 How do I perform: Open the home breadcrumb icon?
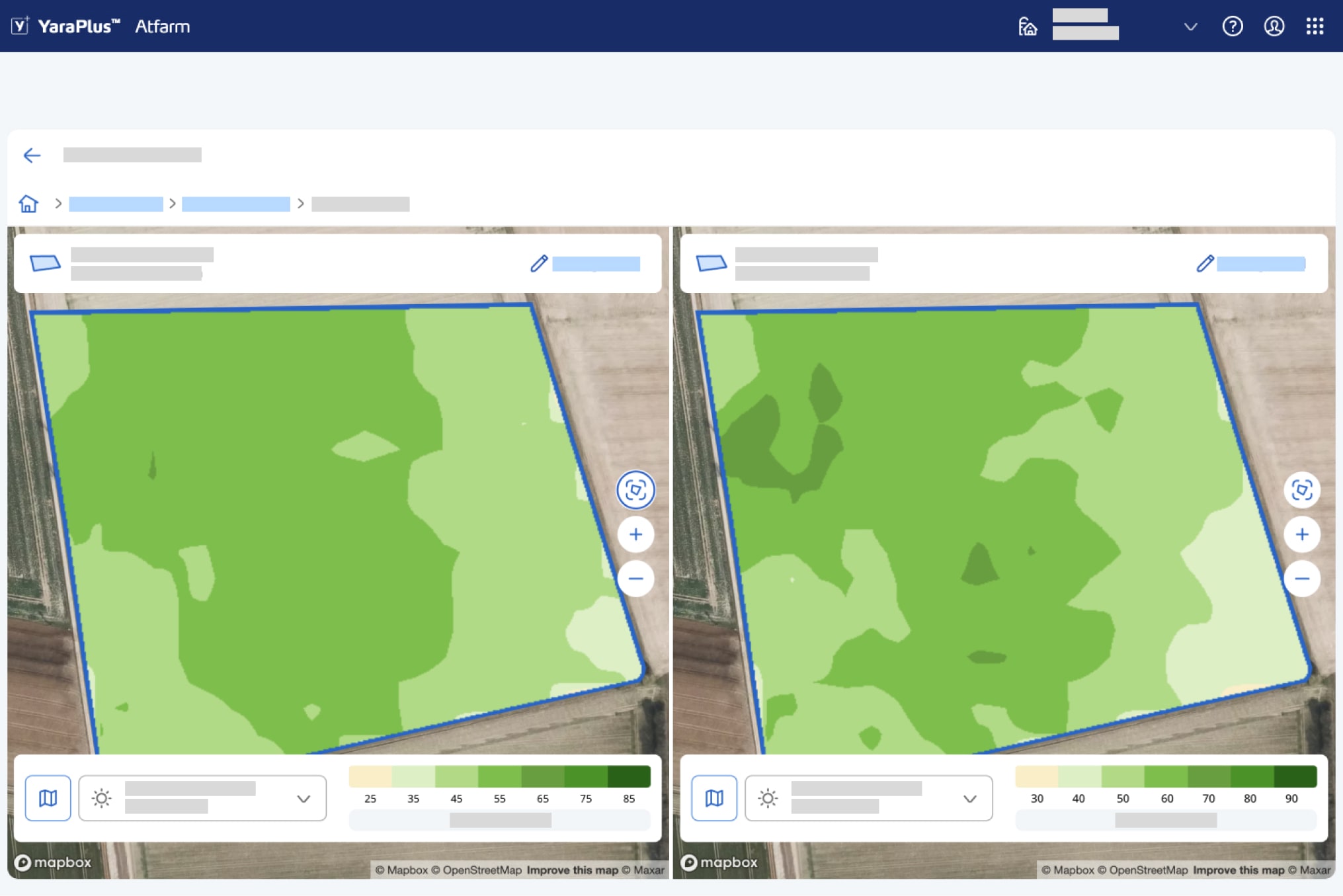point(28,203)
